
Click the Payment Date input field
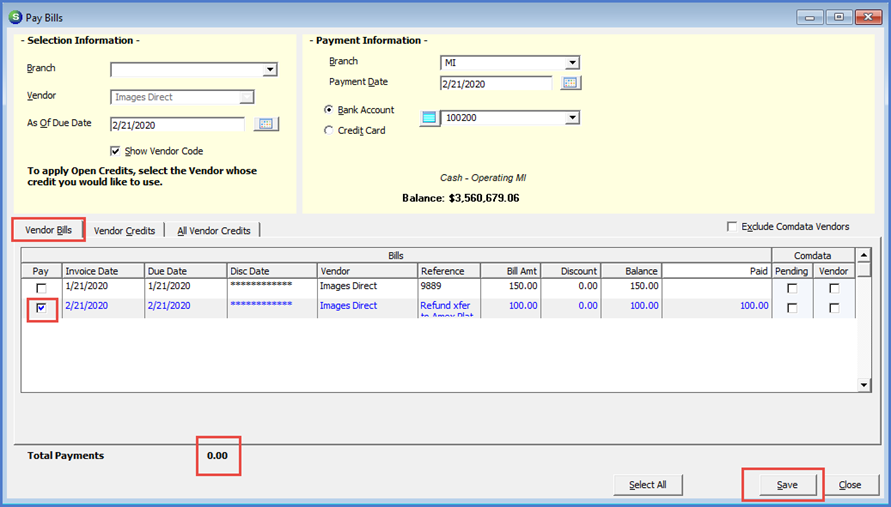496,83
